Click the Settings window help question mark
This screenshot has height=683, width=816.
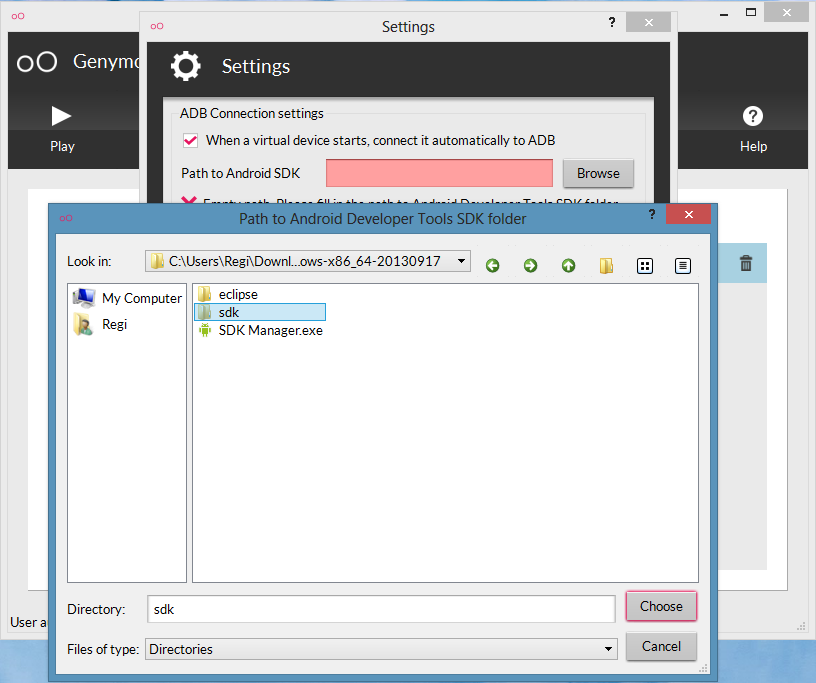[612, 22]
